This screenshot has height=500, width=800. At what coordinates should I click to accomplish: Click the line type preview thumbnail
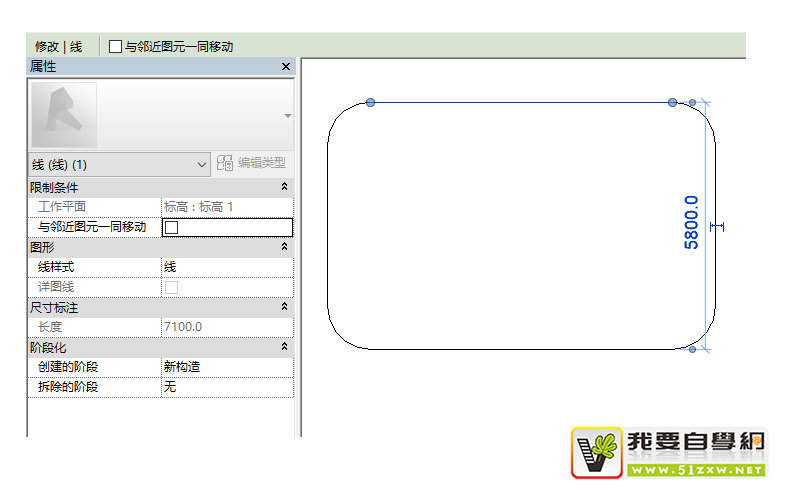click(x=64, y=115)
